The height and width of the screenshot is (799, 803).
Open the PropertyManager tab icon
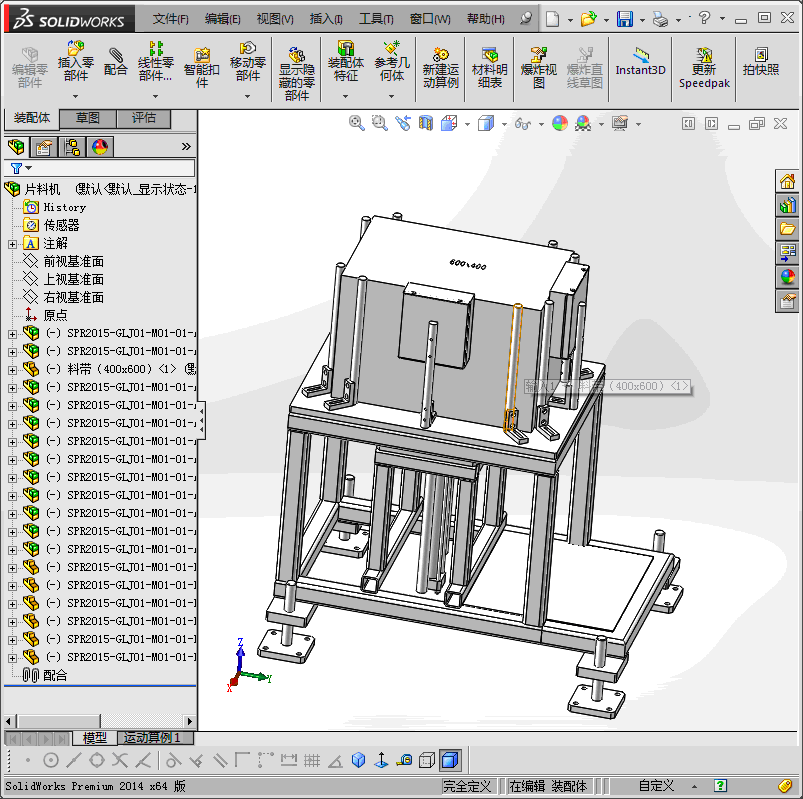tap(43, 147)
